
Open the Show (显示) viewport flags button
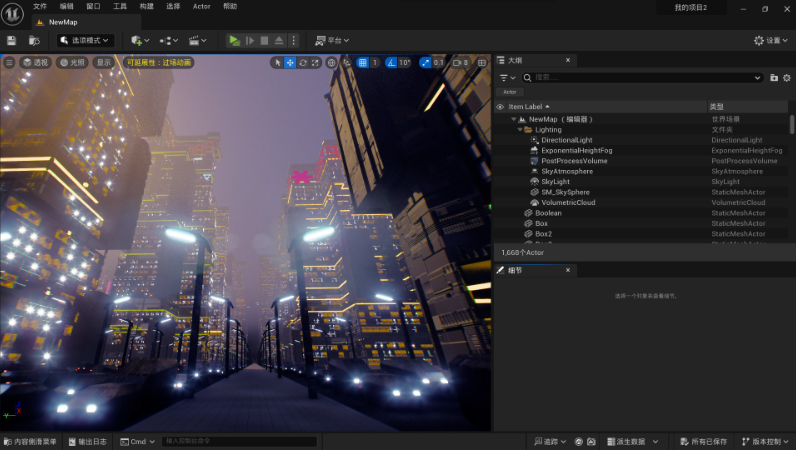[104, 62]
